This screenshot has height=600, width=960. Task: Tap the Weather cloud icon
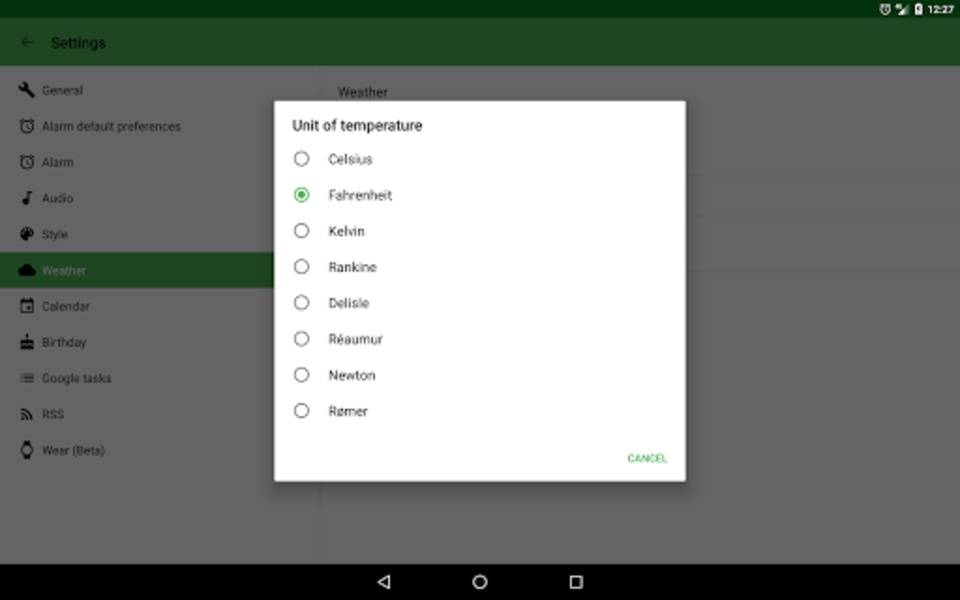pos(26,270)
